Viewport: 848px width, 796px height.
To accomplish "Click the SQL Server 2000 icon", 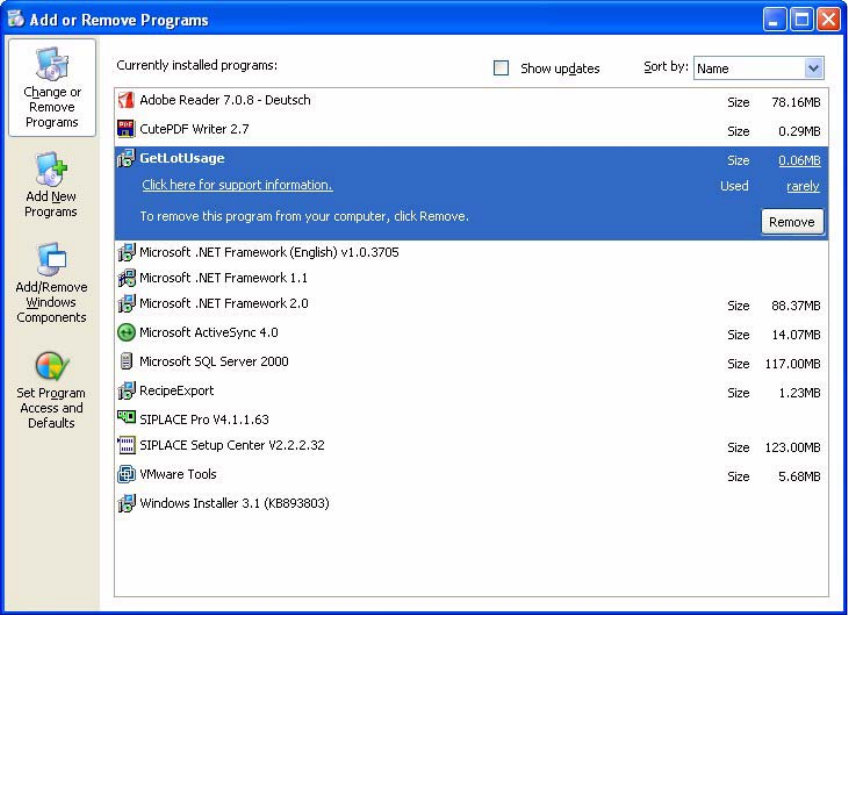I will pyautogui.click(x=126, y=361).
